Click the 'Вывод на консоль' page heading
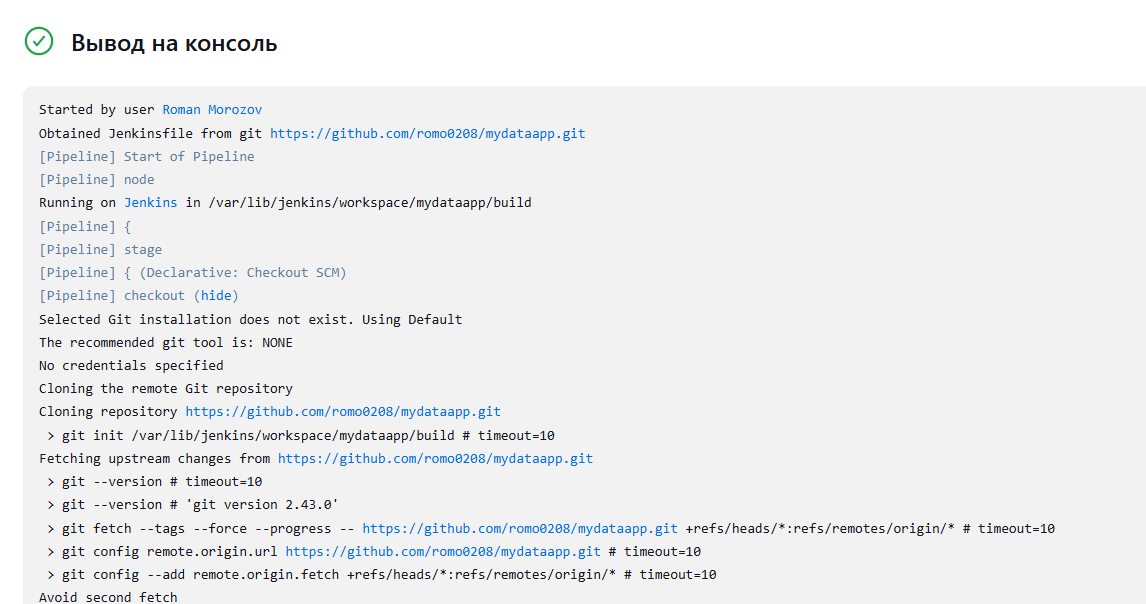The image size is (1146, 604). pyautogui.click(x=174, y=44)
